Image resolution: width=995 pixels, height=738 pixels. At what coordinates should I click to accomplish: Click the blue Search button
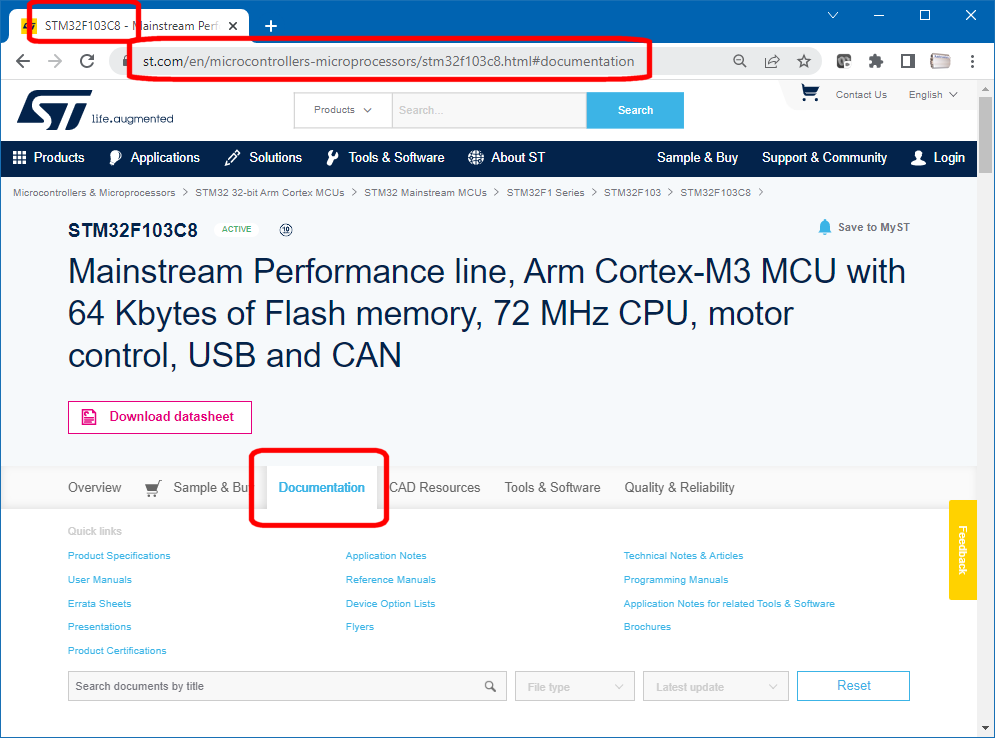635,110
